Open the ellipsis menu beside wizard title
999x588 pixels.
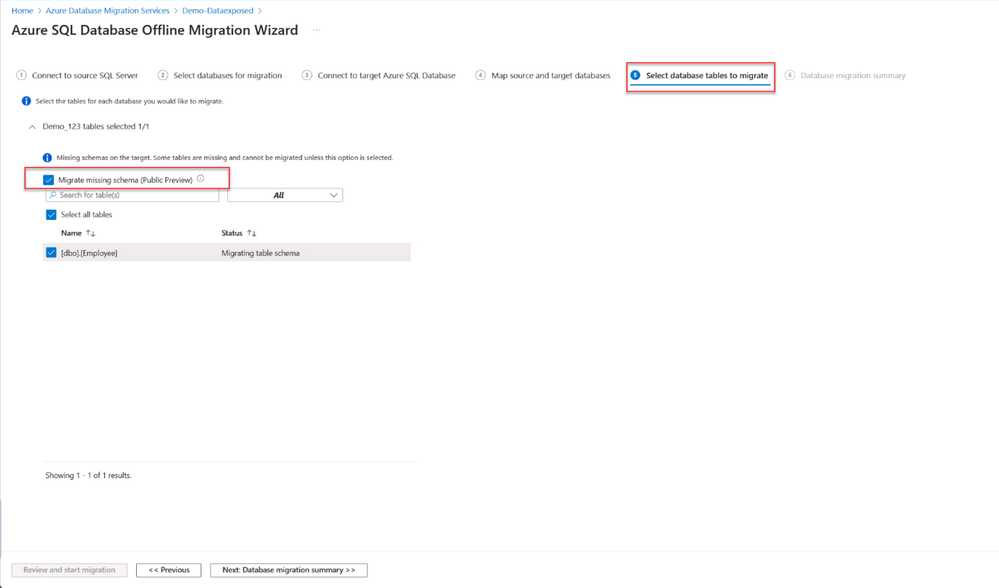317,31
